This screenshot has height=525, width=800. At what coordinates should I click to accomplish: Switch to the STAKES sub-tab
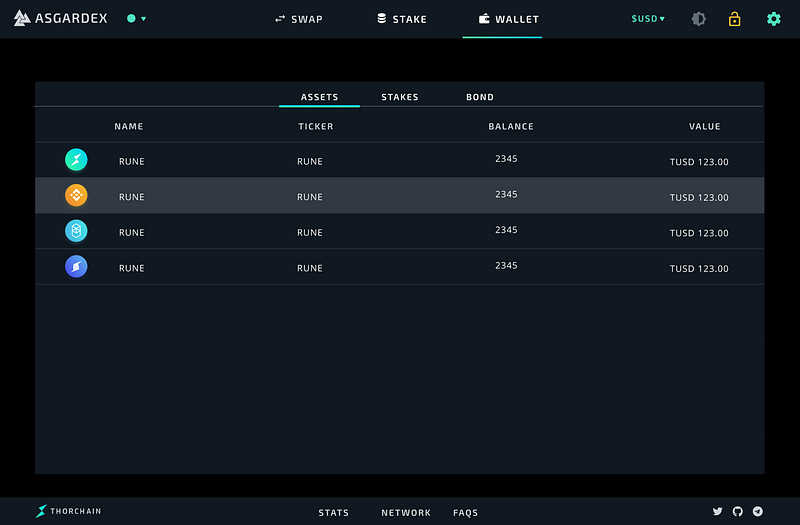point(400,97)
